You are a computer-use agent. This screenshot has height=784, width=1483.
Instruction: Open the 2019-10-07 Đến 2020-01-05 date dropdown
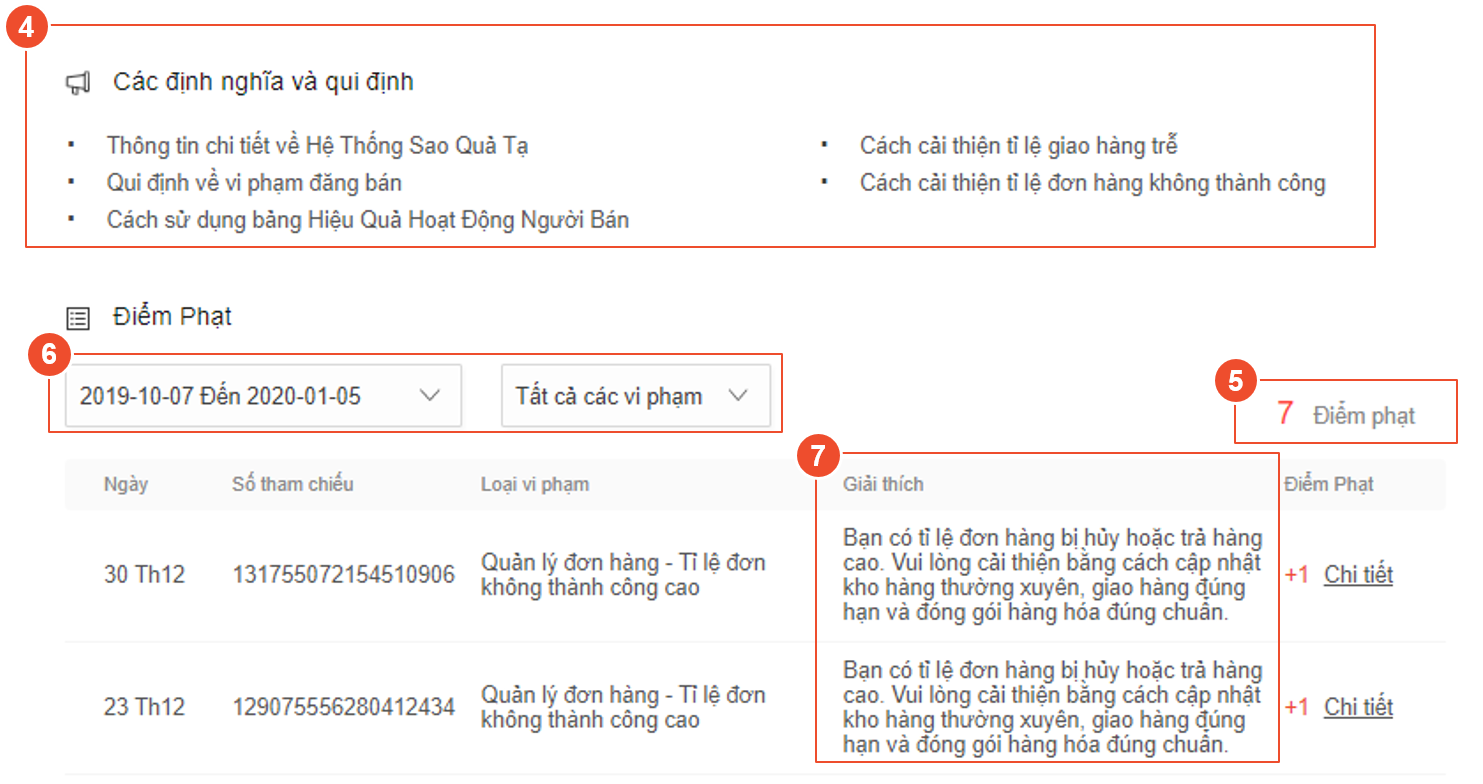pos(262,396)
